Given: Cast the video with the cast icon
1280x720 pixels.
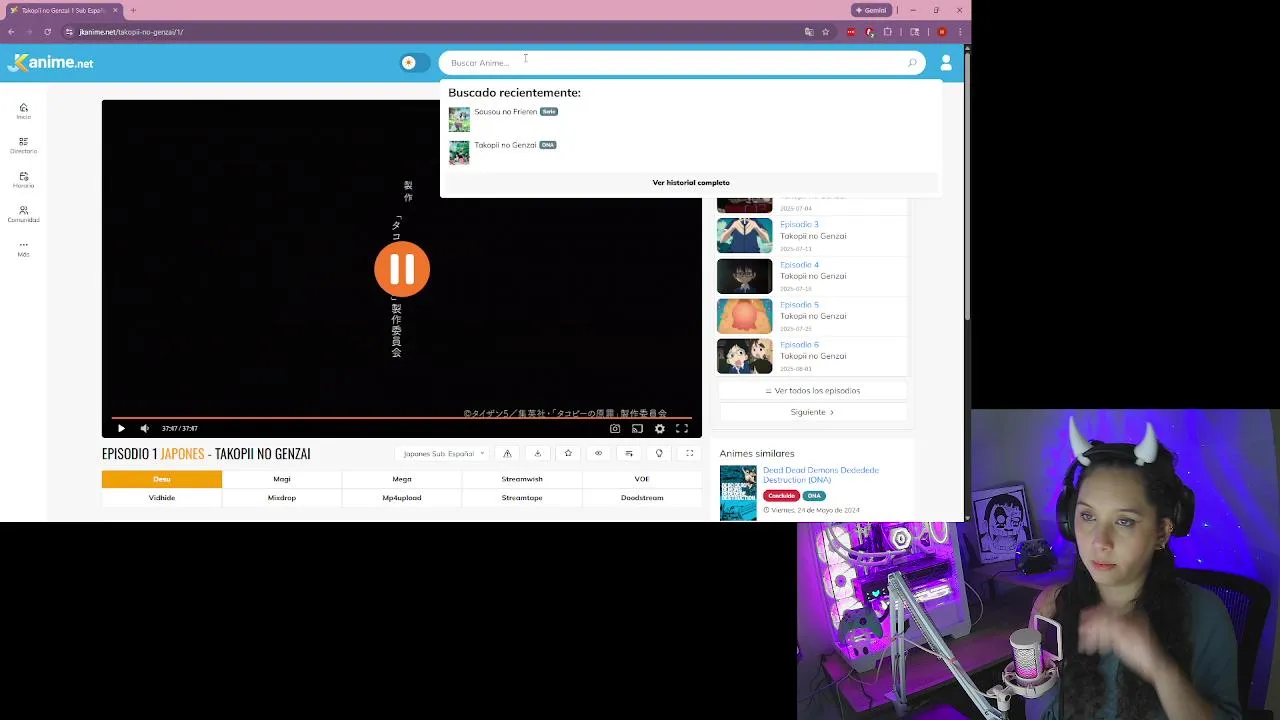Looking at the screenshot, I should coord(637,428).
